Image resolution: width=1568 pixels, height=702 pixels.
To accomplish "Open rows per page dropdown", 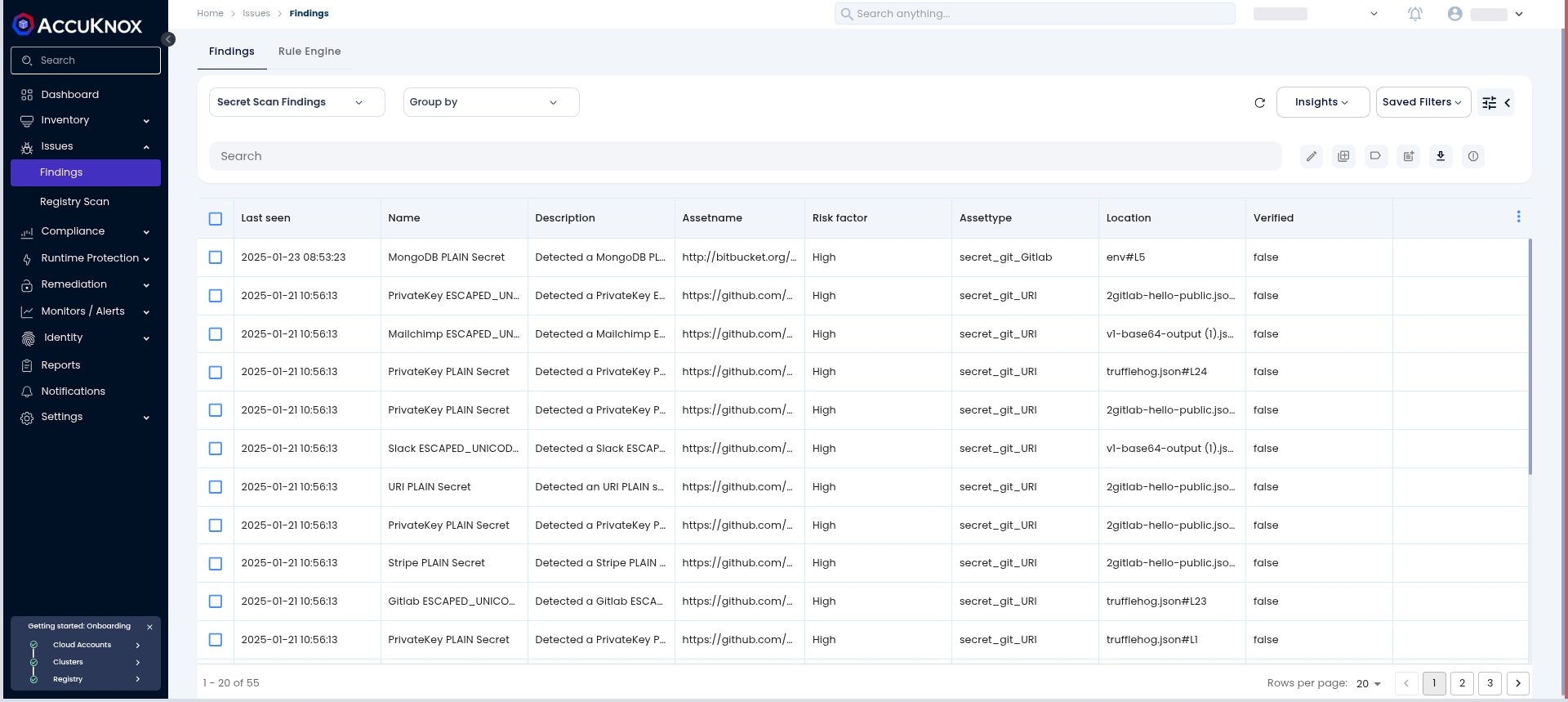I will tap(1369, 684).
